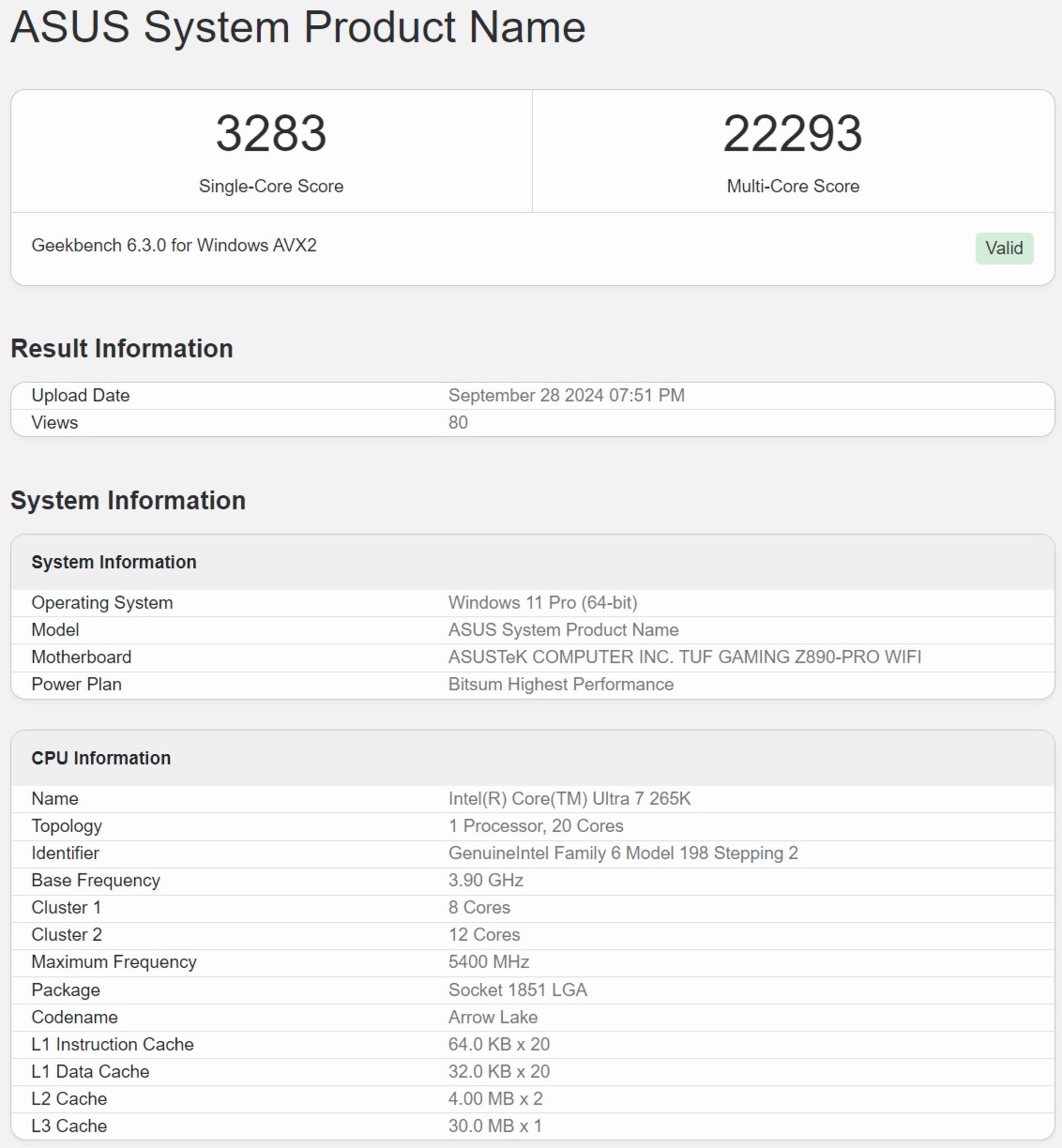Click the Motherboard row label
The image size is (1062, 1148).
(x=81, y=657)
